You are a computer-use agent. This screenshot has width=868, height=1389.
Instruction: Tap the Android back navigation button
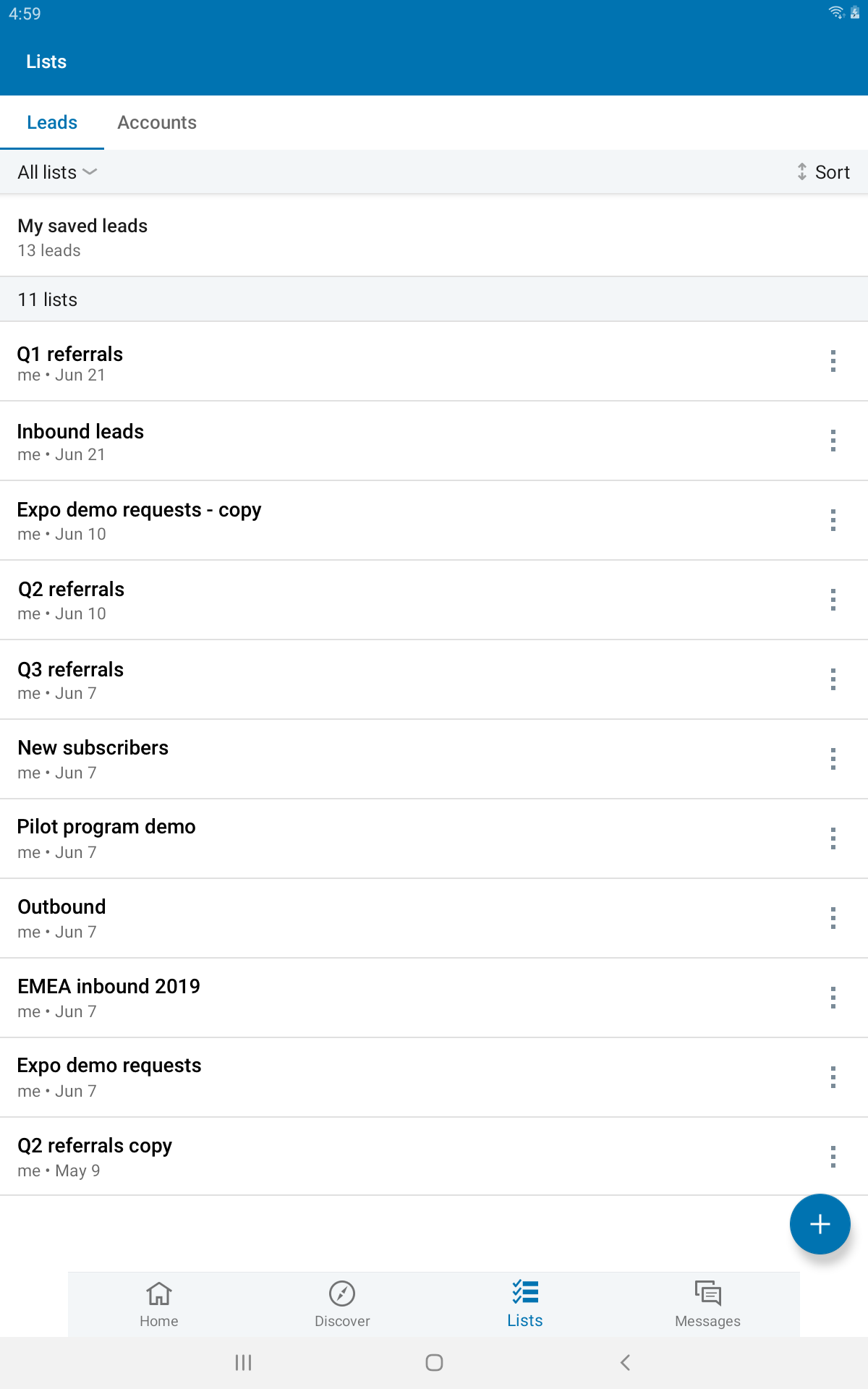pos(625,1363)
